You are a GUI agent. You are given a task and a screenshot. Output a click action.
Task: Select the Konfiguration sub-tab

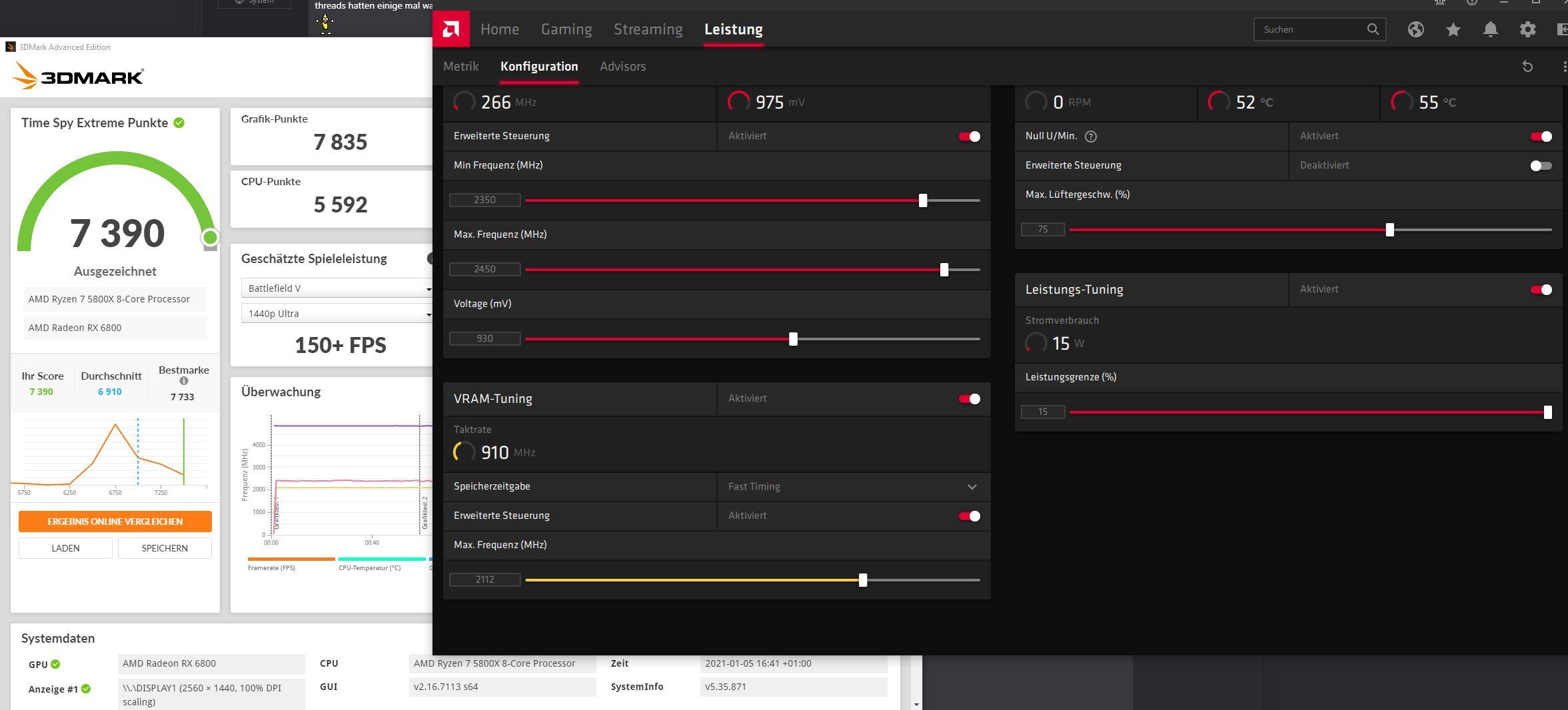[539, 66]
